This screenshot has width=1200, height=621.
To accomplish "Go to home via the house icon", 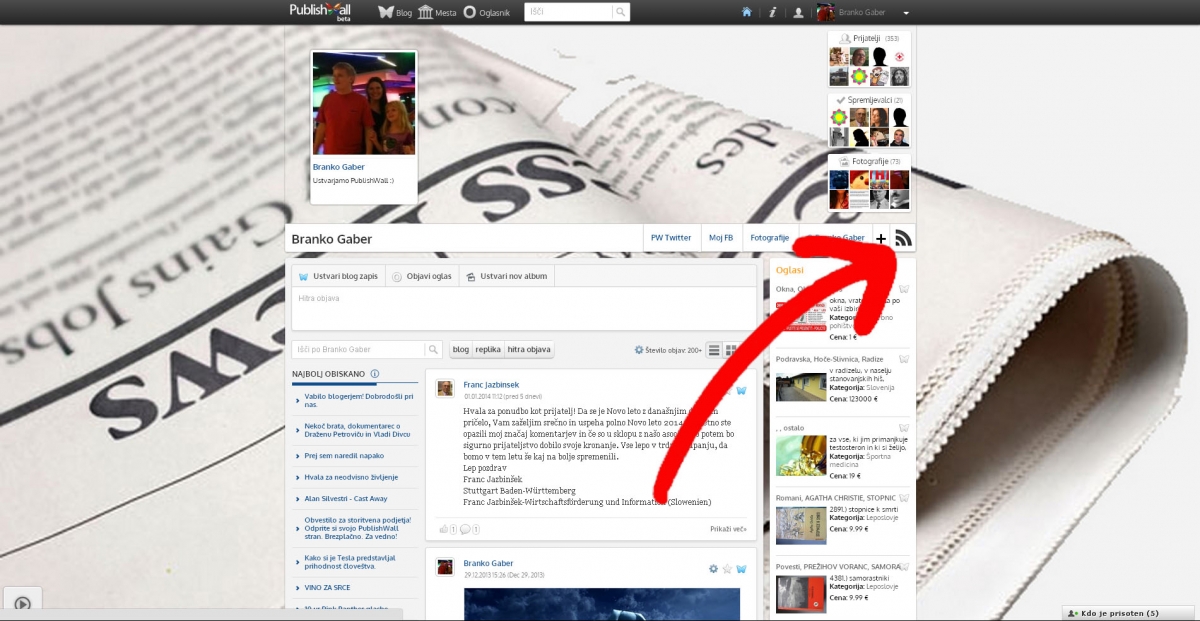I will tap(746, 12).
